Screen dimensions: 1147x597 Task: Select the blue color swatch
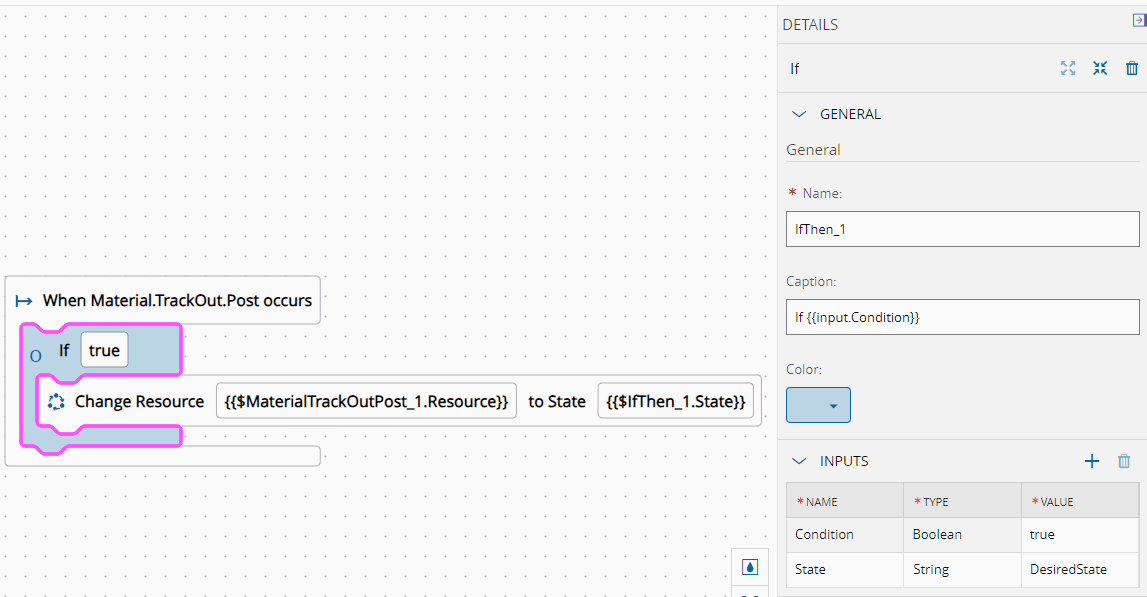click(812, 405)
